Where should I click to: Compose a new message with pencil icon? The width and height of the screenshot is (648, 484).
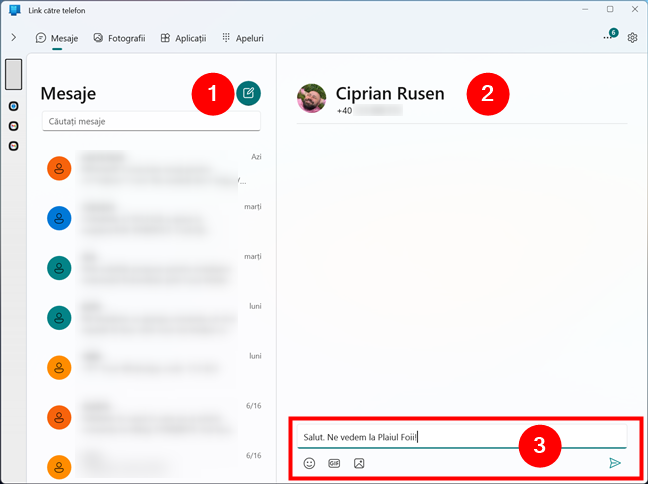[x=248, y=93]
